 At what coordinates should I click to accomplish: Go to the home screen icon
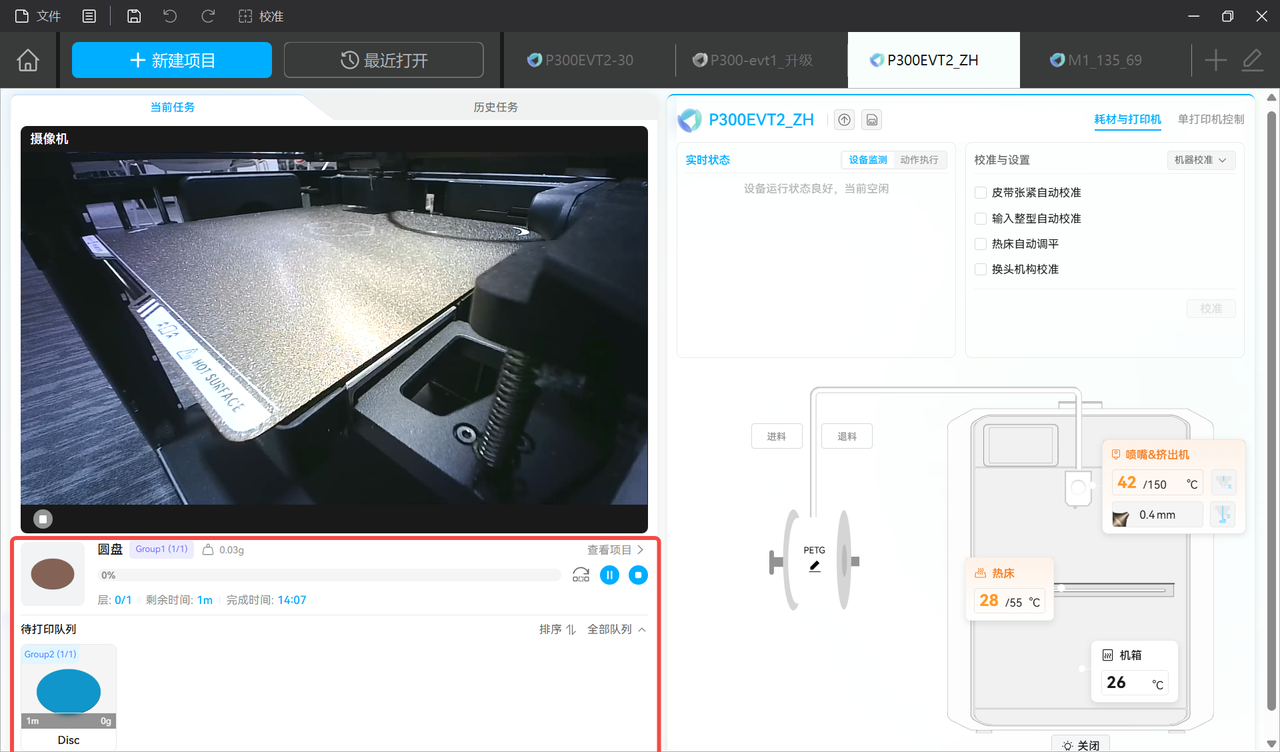coord(28,60)
